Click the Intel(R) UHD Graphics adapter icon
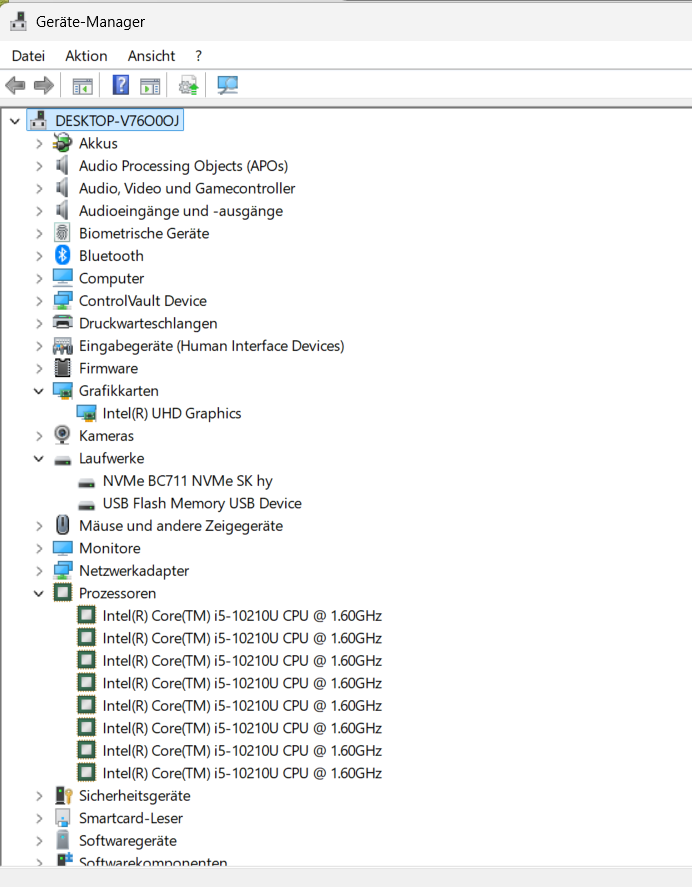 click(x=86, y=414)
